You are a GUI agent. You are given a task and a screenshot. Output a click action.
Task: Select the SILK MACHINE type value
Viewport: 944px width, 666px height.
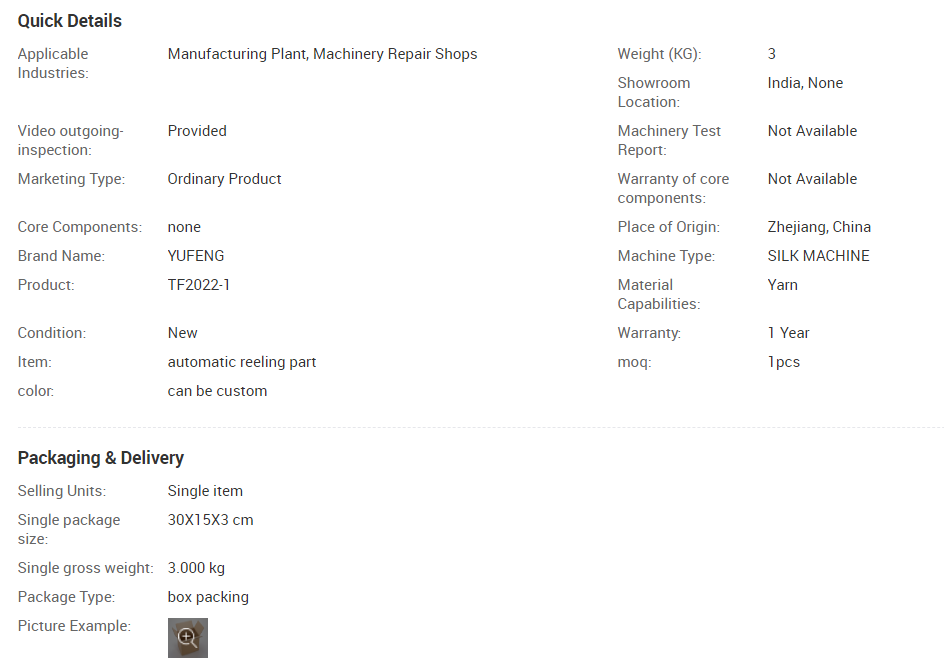tap(818, 256)
